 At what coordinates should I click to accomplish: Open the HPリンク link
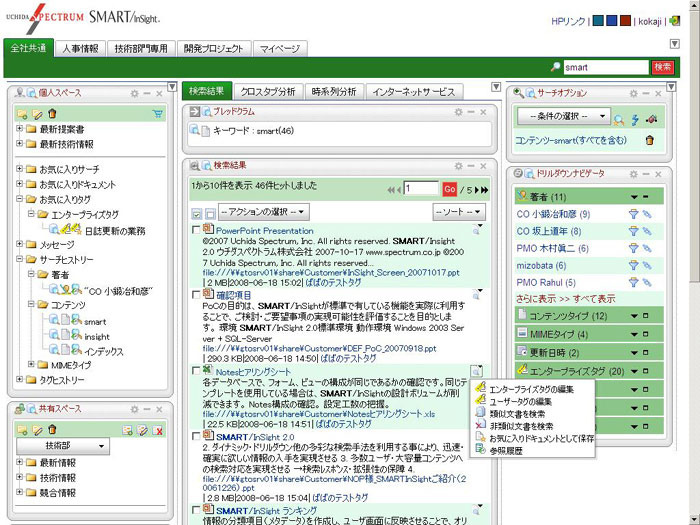tap(568, 21)
